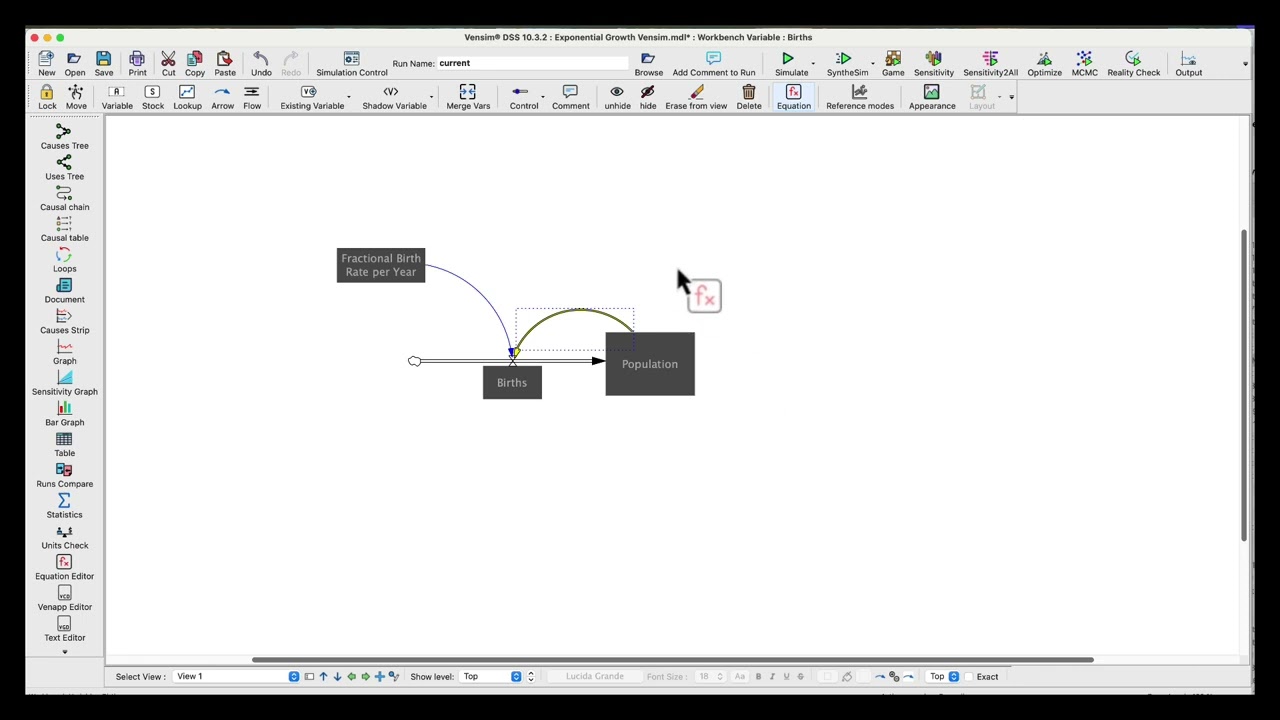Select the Flow tool
Image resolution: width=1280 pixels, height=720 pixels.
coord(252,97)
